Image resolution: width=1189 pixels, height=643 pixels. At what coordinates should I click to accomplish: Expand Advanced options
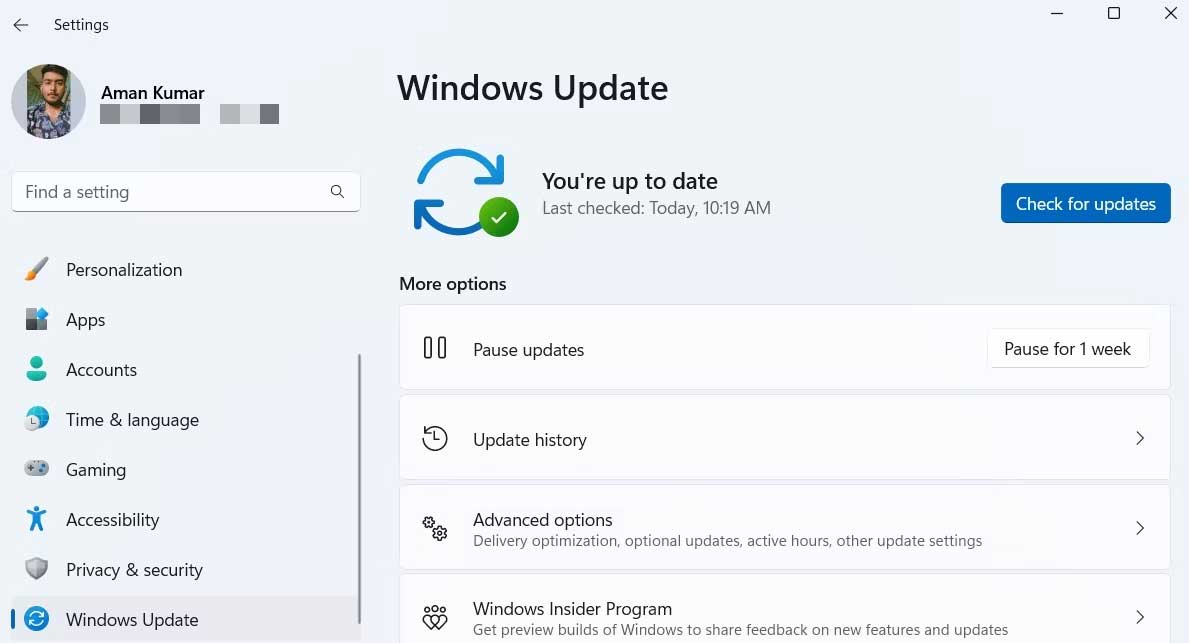point(785,528)
